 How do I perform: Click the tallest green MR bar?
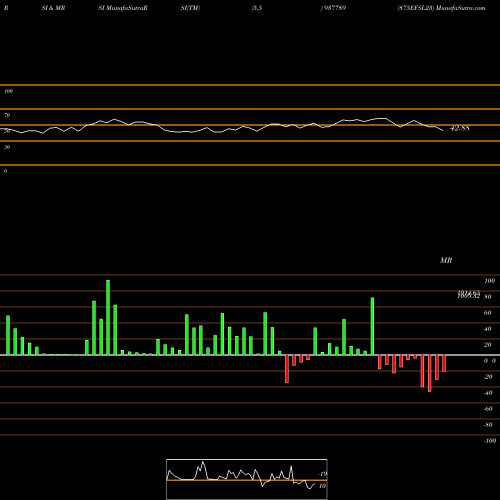108,317
